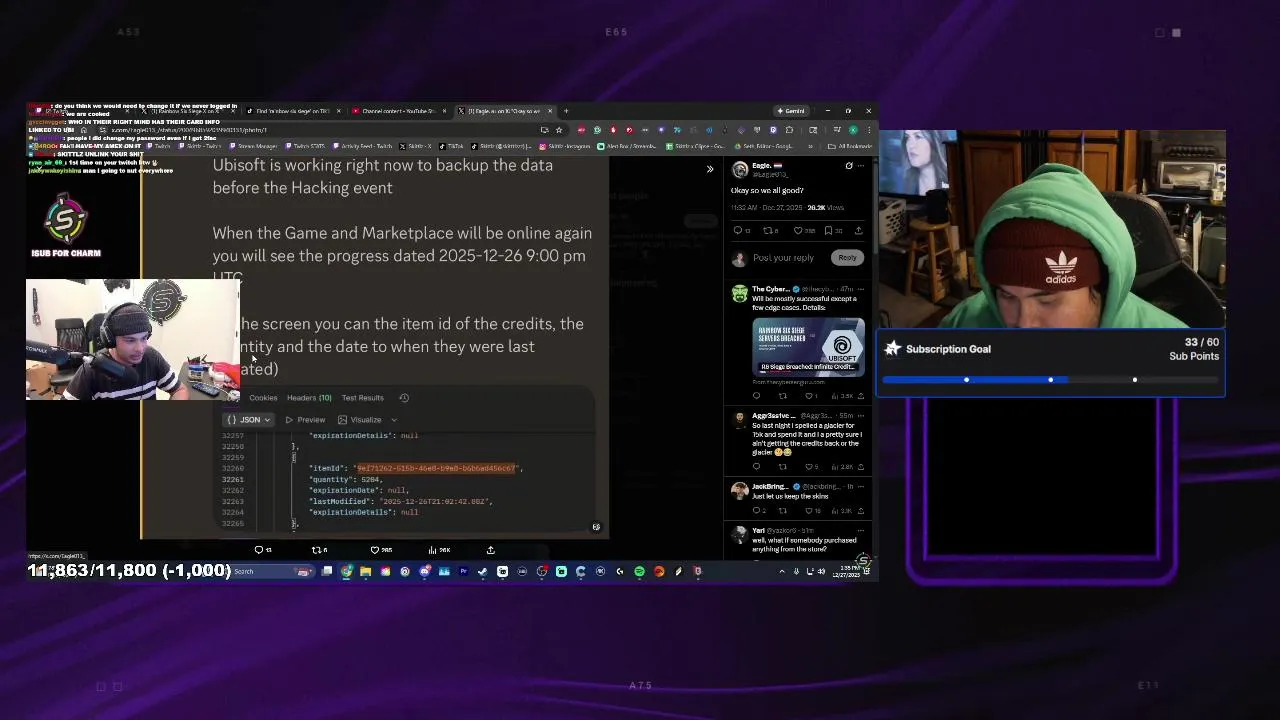Click the gray Reply button
The image size is (1280, 720).
pyautogui.click(x=847, y=258)
